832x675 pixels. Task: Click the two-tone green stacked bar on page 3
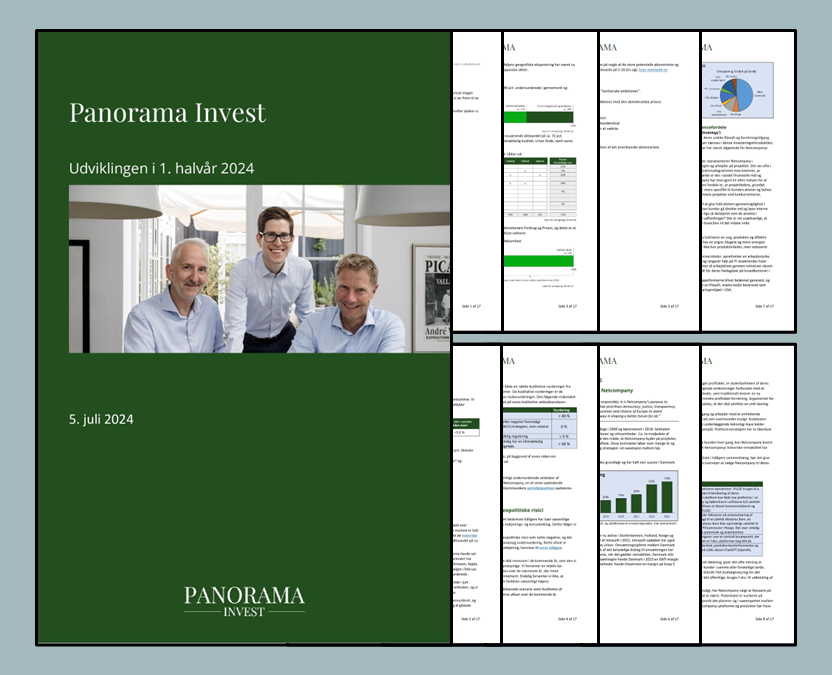point(539,117)
